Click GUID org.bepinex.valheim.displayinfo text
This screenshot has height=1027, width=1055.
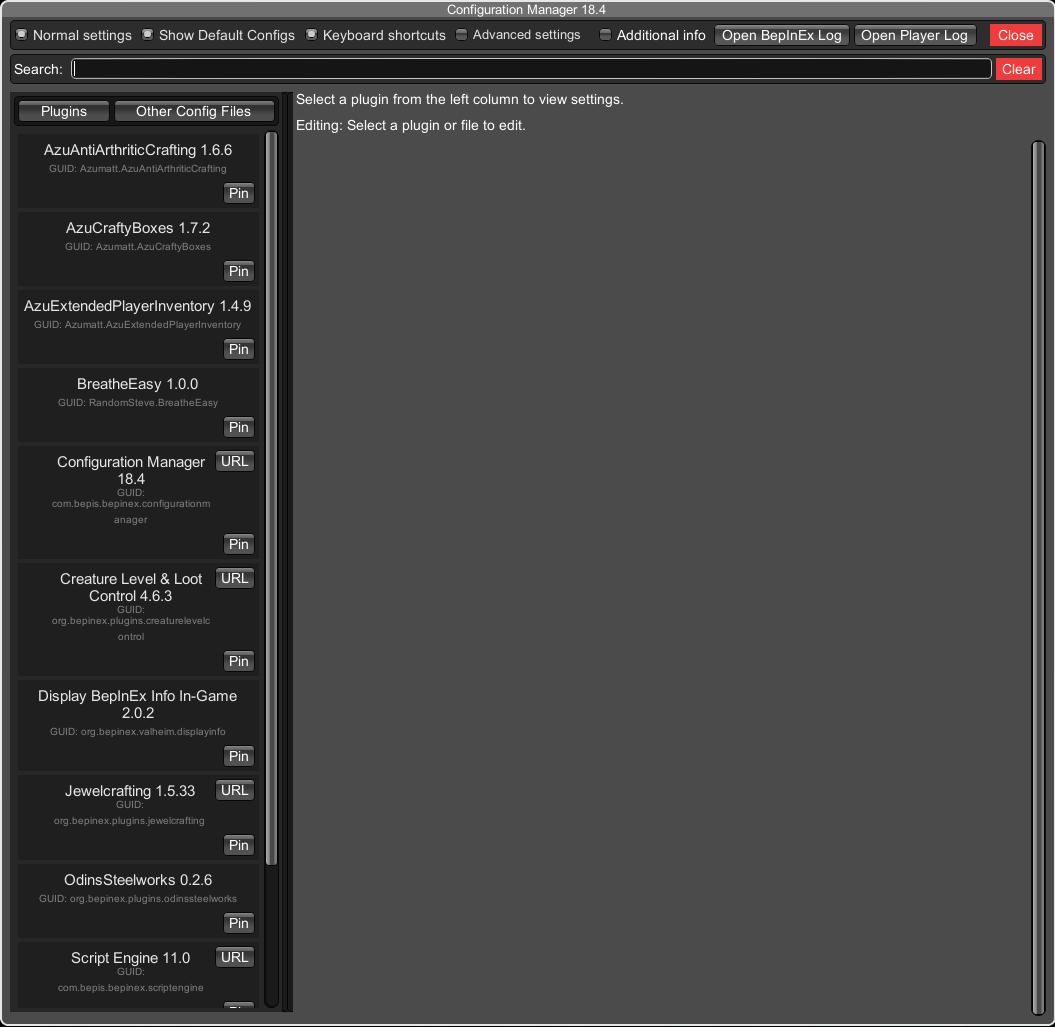138,732
